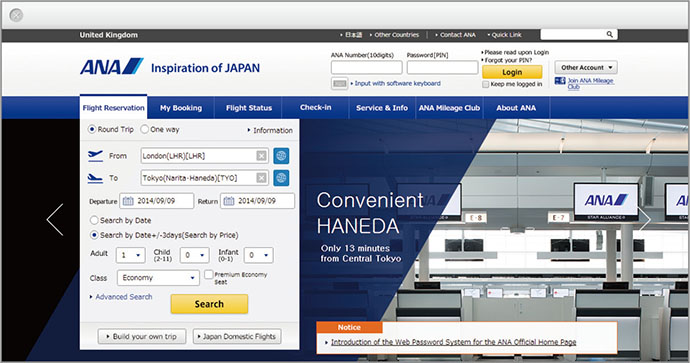Show previous banner slide with left arrow
The height and width of the screenshot is (363, 690).
tap(55, 220)
